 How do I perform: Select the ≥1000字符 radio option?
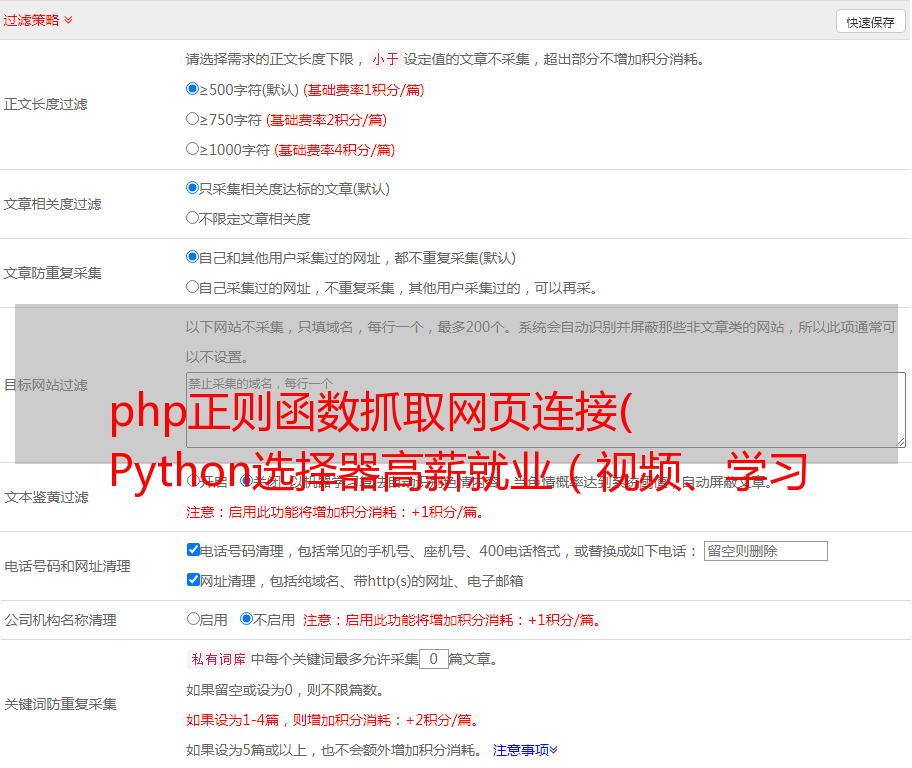click(x=193, y=149)
